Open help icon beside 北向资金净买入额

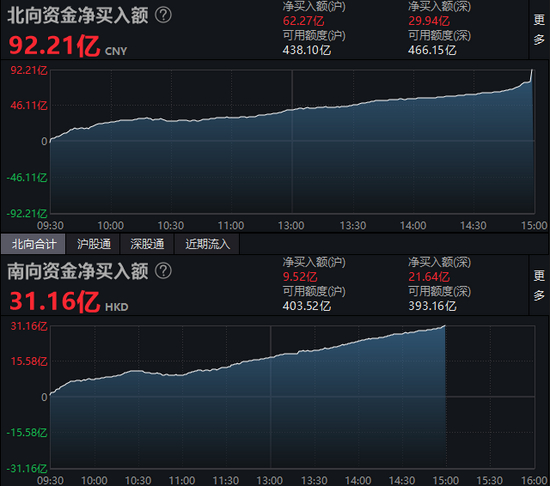(163, 15)
